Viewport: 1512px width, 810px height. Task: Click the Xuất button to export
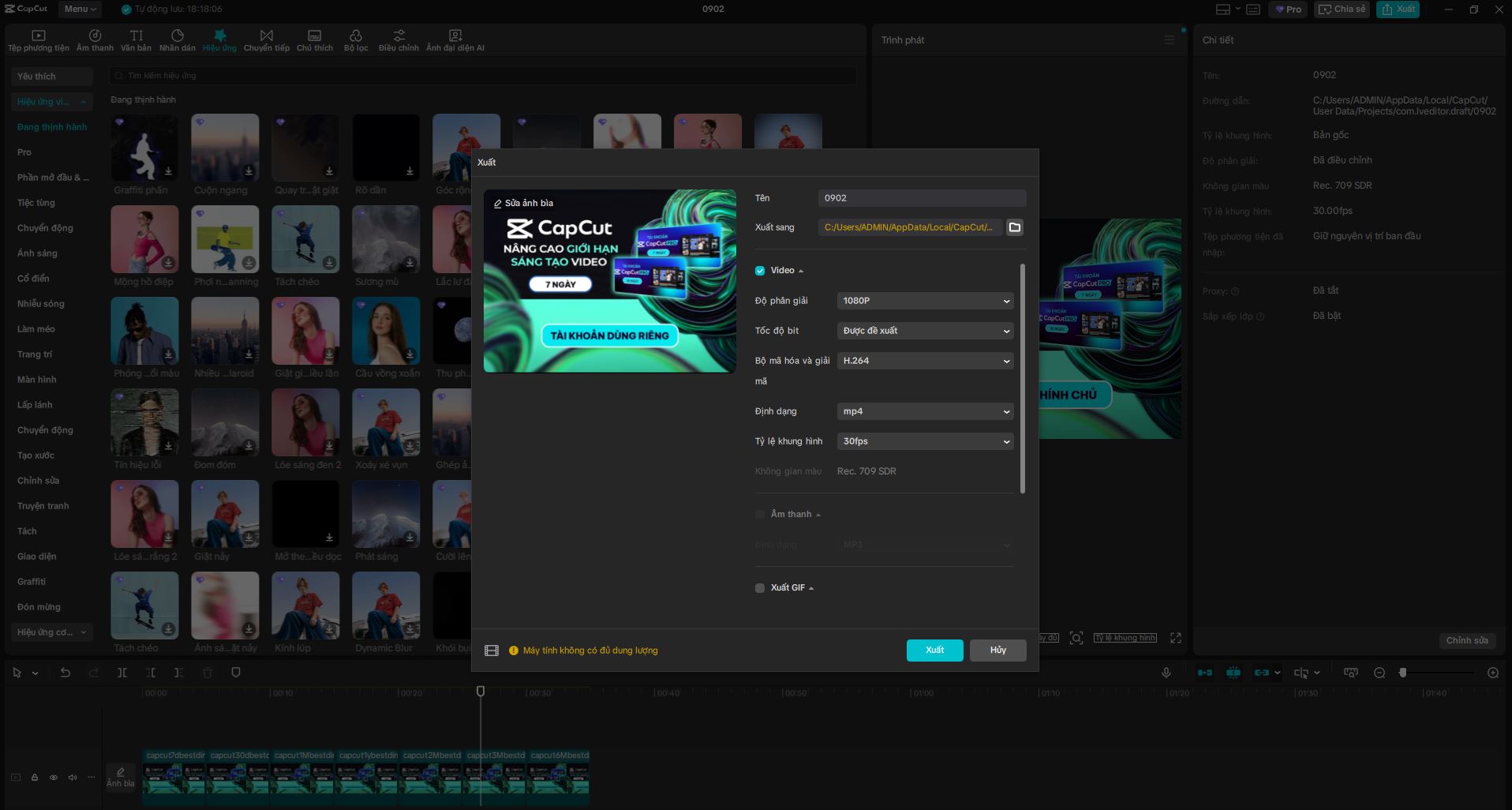point(934,650)
